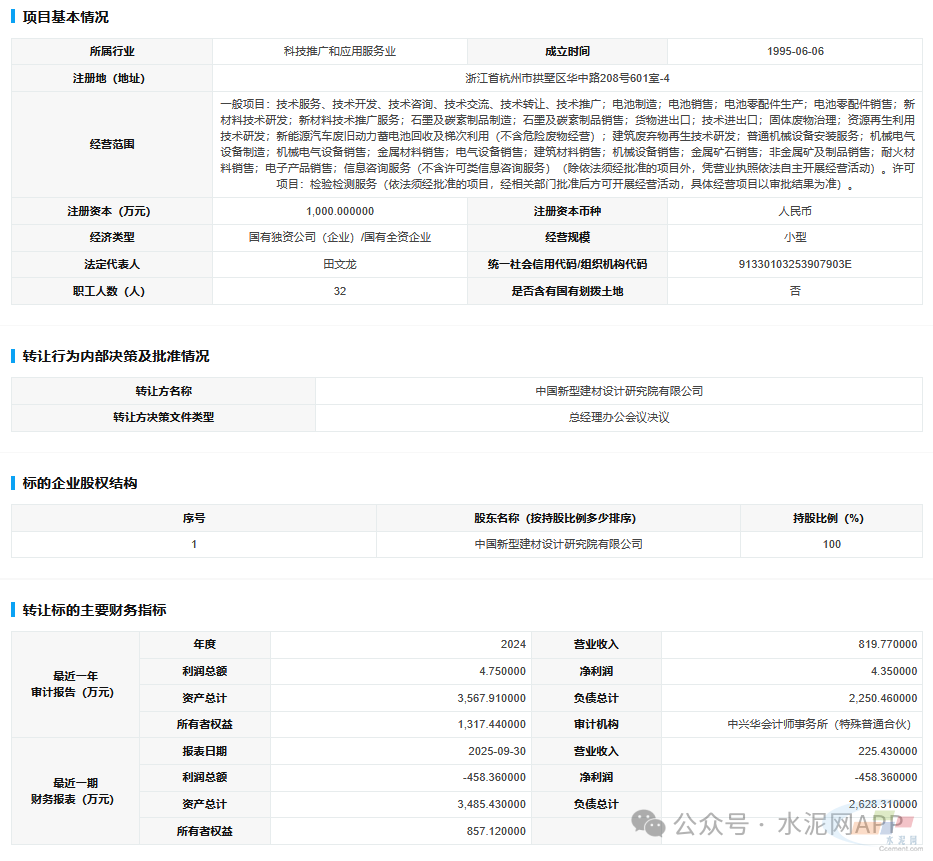The height and width of the screenshot is (861, 933).
Task: Click the 股东名称 column header
Action: (558, 518)
